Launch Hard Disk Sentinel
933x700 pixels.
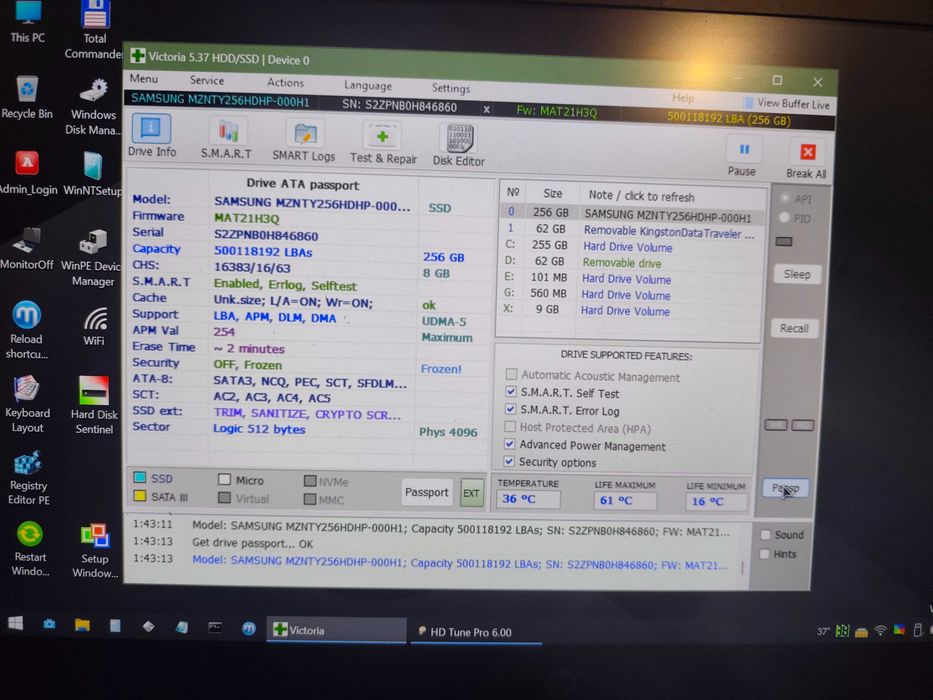(93, 405)
